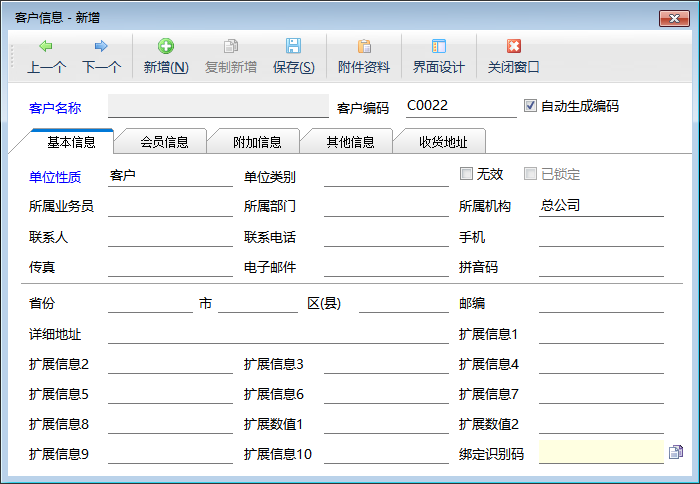The image size is (700, 484).
Task: Click the 扩展数值2 input field
Action: pos(601,423)
